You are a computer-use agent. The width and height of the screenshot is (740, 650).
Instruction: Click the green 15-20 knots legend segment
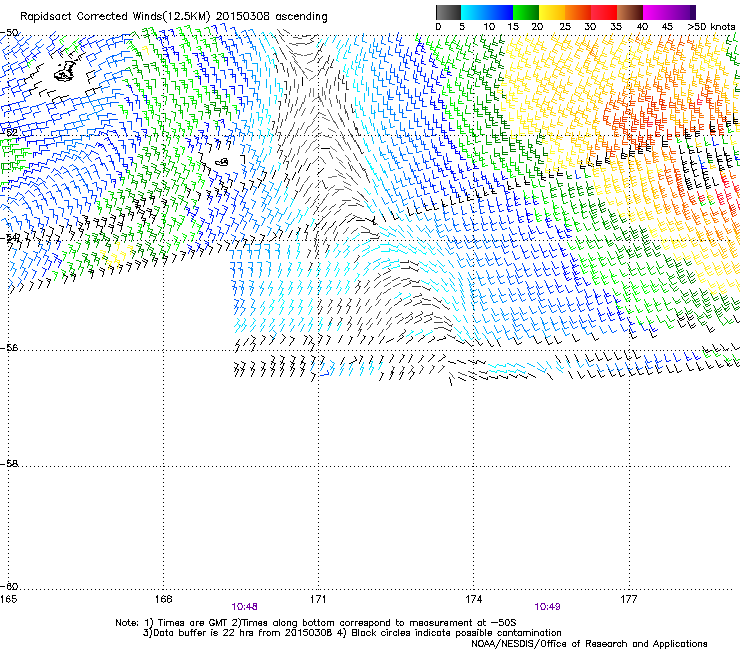(526, 12)
